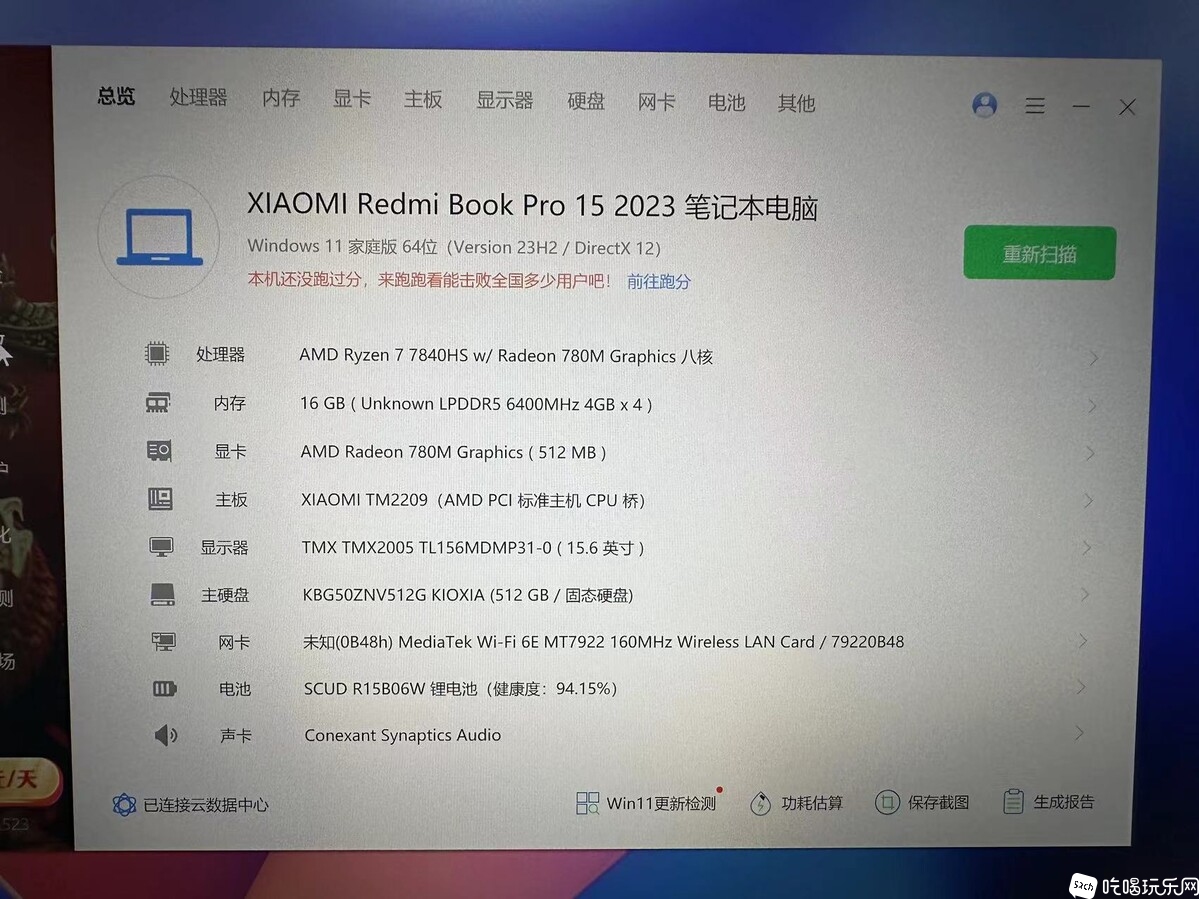1199x899 pixels.
Task: Click the motherboard icon
Action: click(x=160, y=498)
